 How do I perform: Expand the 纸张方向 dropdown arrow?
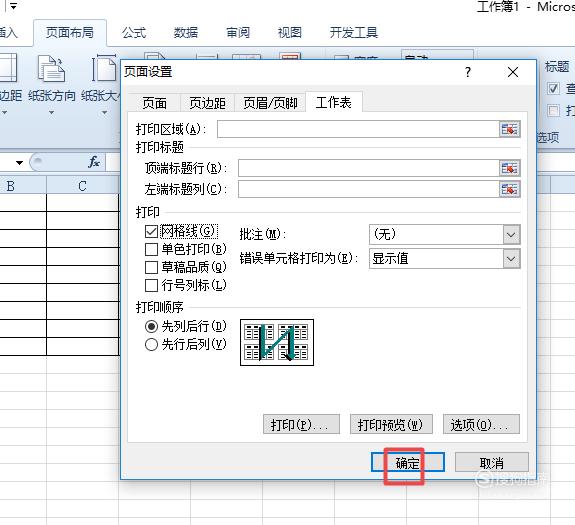click(51, 112)
